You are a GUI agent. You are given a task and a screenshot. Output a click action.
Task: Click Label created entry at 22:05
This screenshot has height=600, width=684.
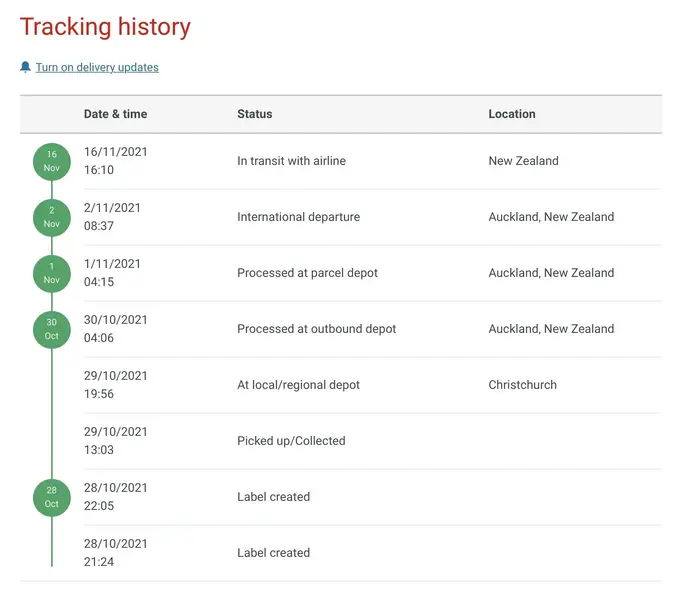[274, 497]
